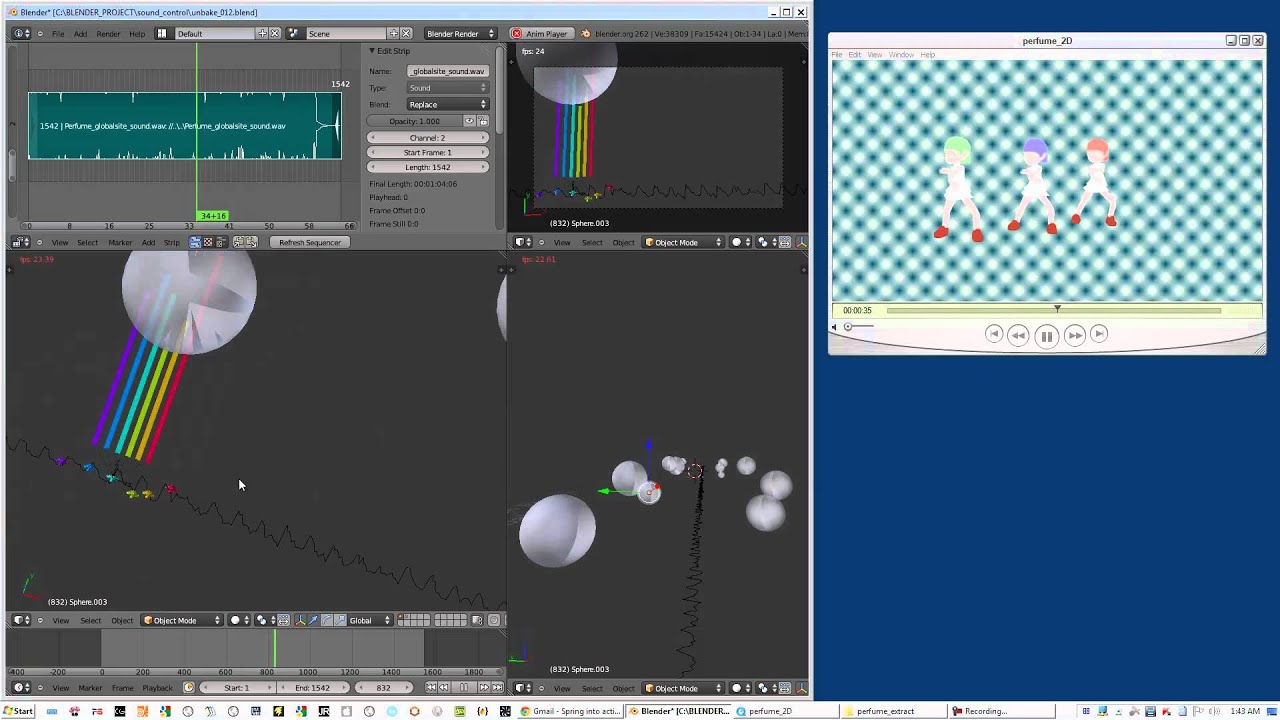1280x720 pixels.
Task: Toggle the strip lock icon
Action: click(x=483, y=121)
